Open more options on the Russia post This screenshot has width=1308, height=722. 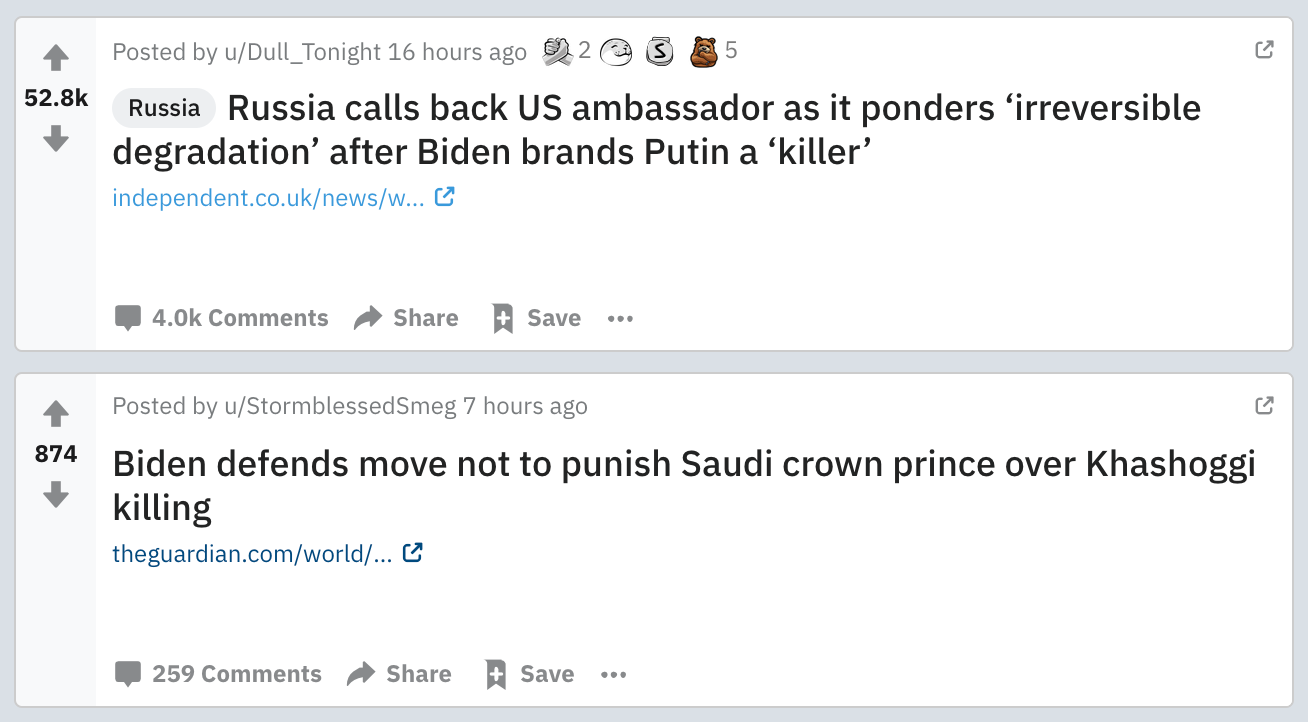click(620, 319)
